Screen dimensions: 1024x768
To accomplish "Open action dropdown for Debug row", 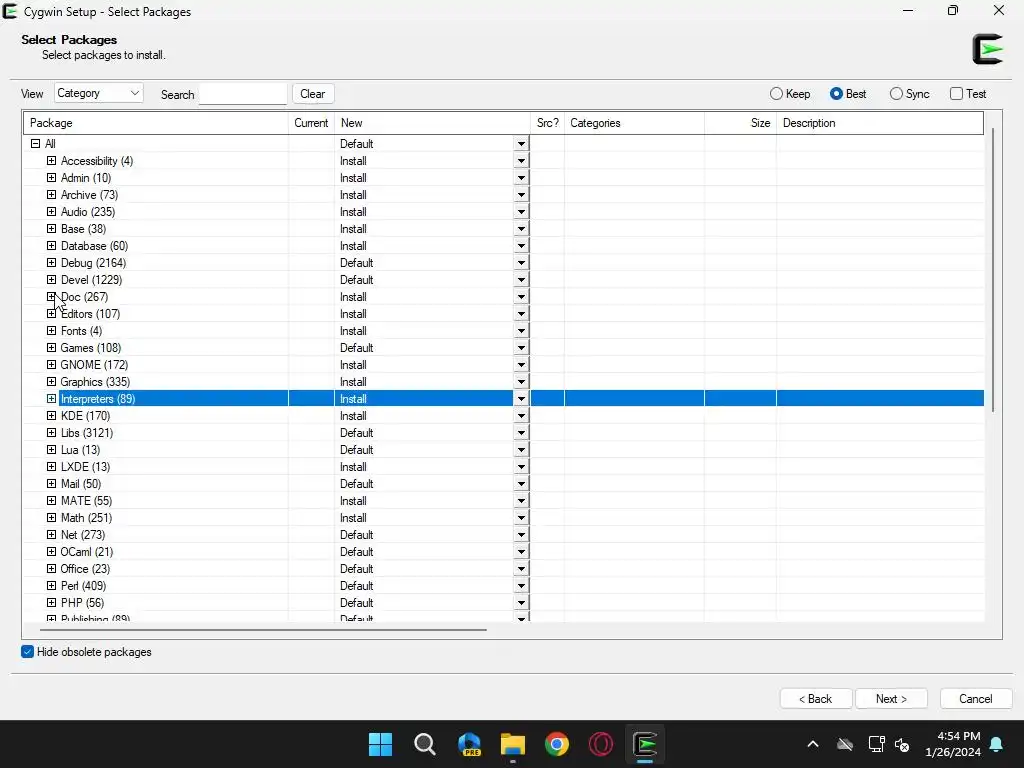I will pyautogui.click(x=521, y=263).
